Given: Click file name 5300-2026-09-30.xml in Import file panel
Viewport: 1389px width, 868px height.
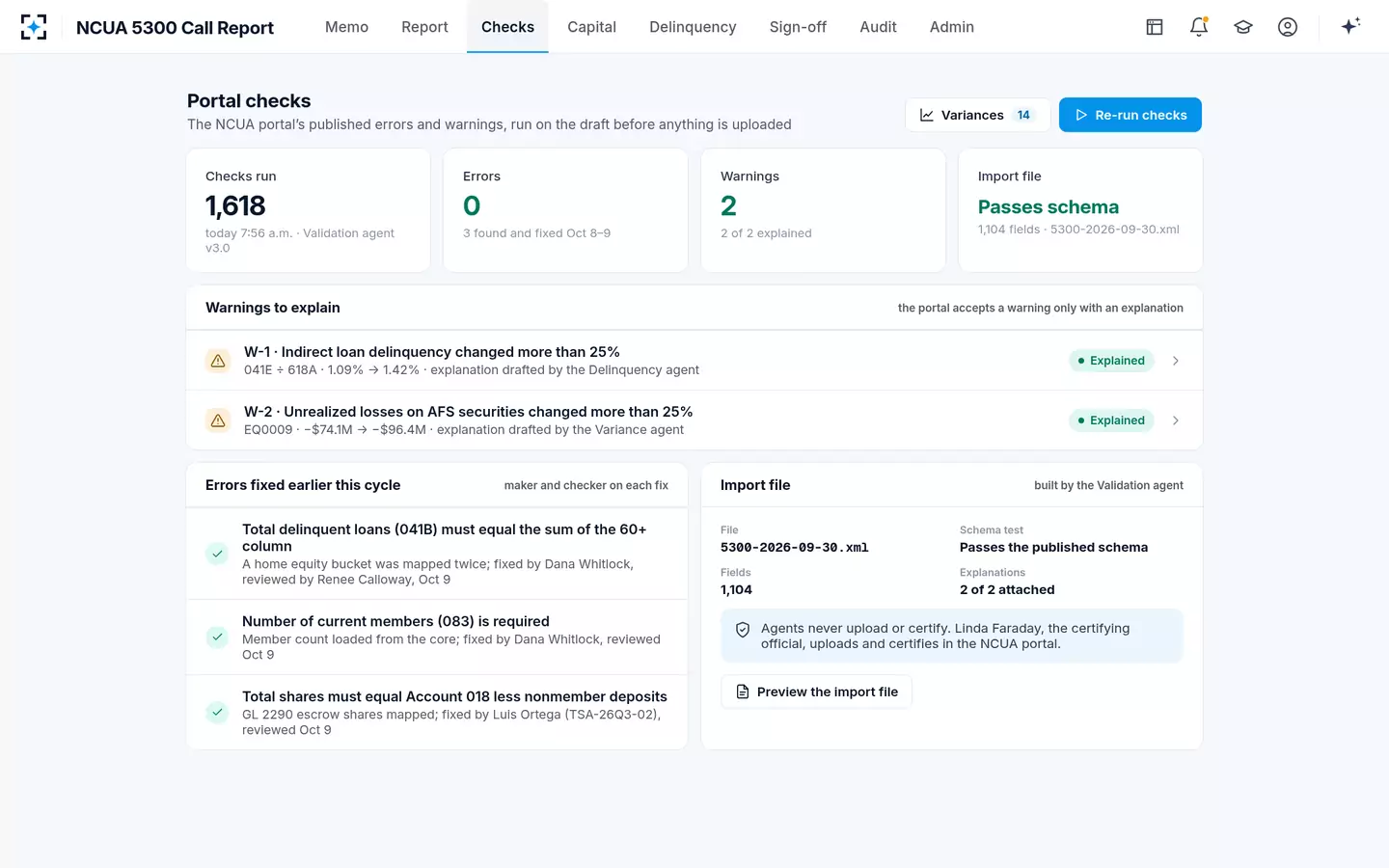Looking at the screenshot, I should tap(794, 547).
